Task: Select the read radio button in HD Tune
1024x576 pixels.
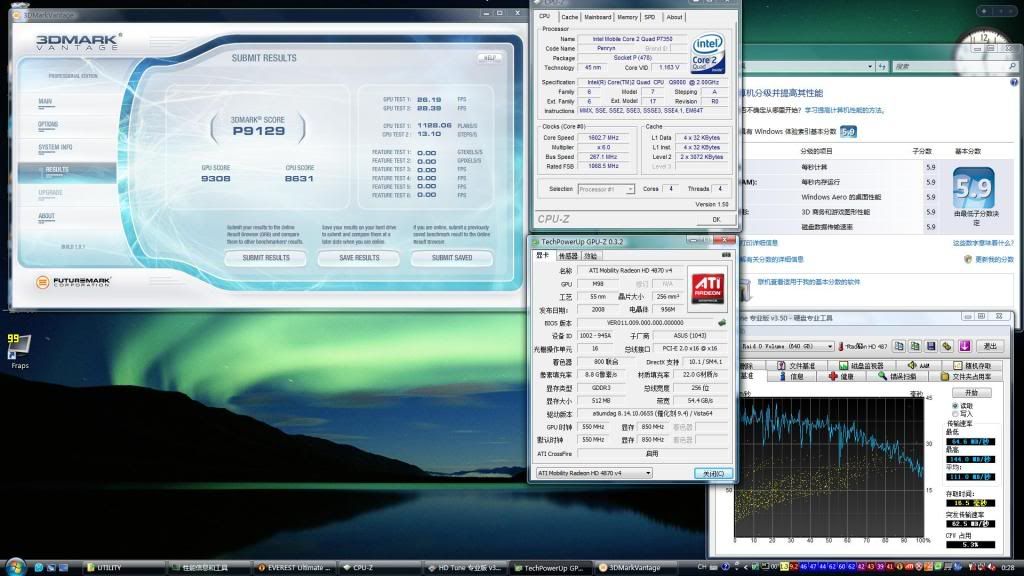Action: click(955, 406)
